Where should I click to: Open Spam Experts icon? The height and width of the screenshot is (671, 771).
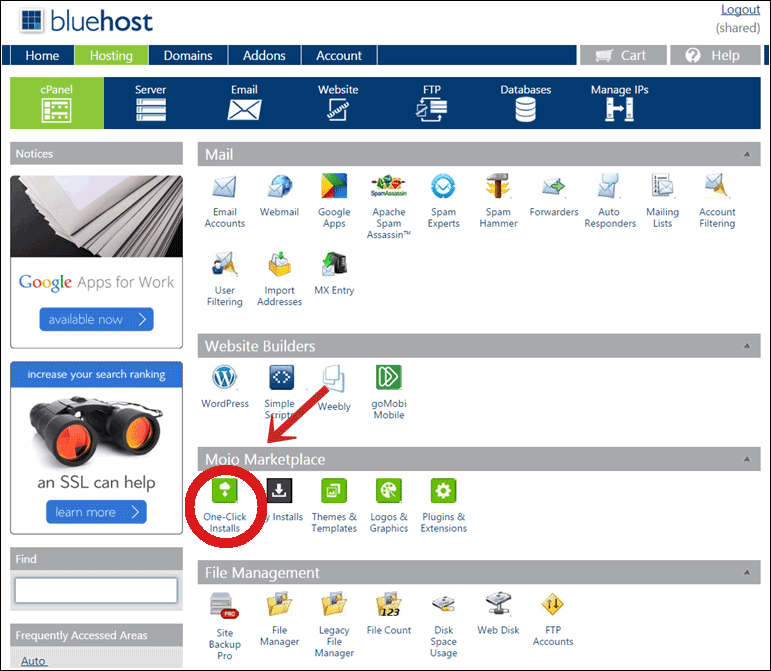point(443,201)
